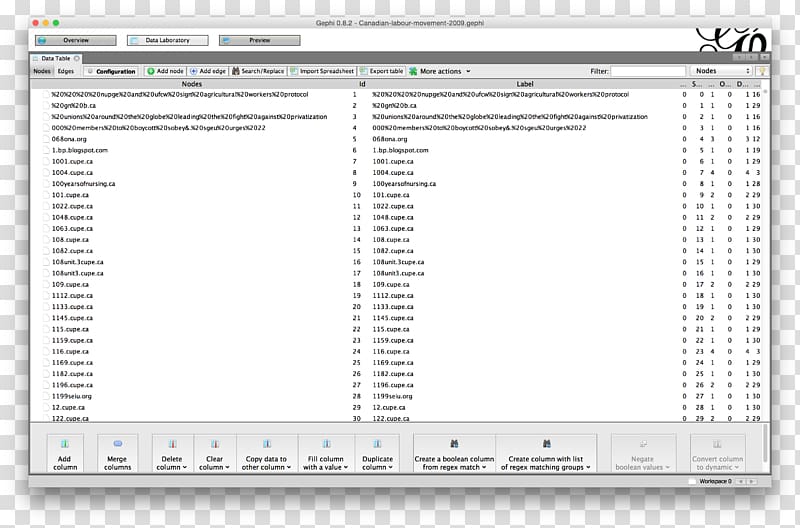Click Label cell 1022.cupe.ca
800x528 pixels.
pos(392,207)
